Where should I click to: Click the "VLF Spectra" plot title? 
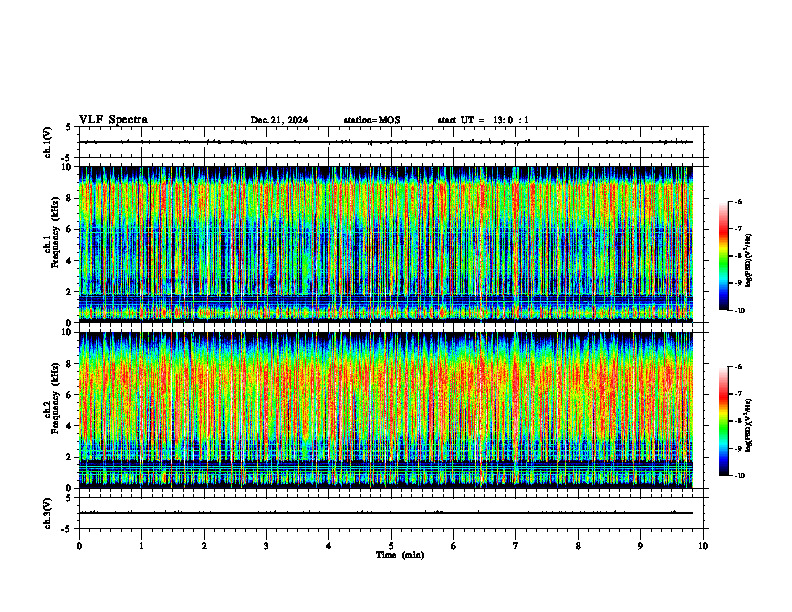click(x=113, y=120)
